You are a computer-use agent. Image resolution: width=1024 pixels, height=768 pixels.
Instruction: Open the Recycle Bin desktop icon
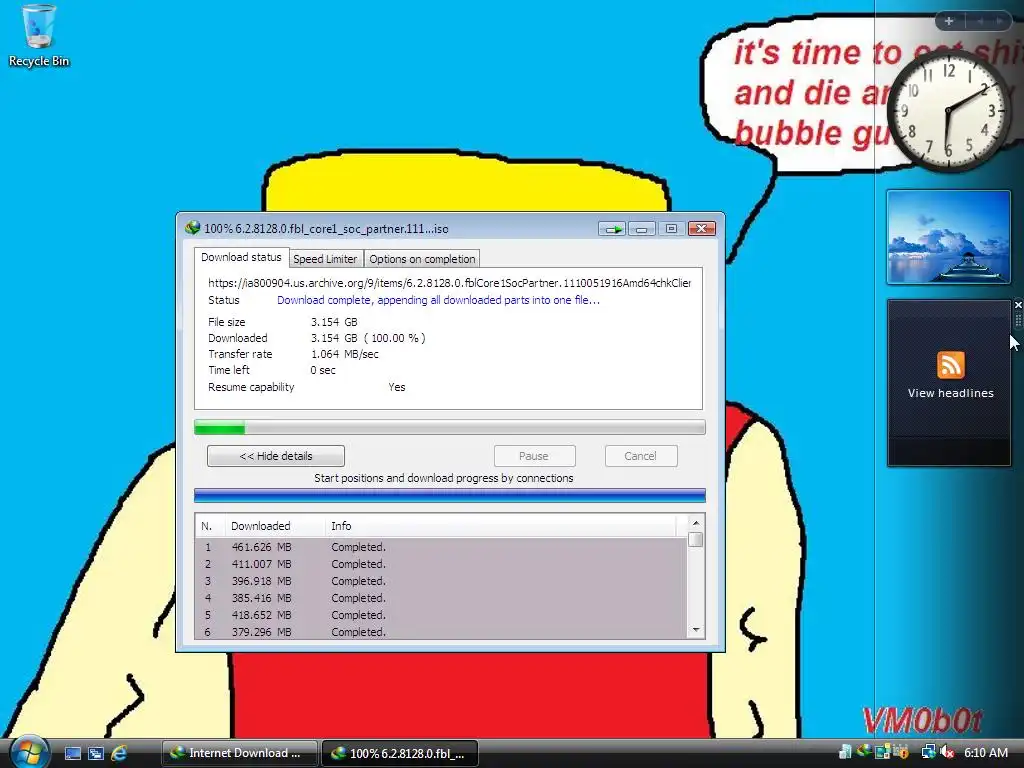click(x=38, y=36)
